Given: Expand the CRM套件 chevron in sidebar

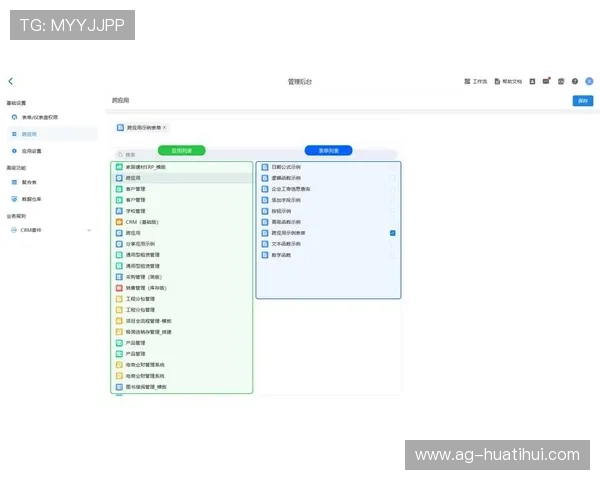Looking at the screenshot, I should 89,230.
